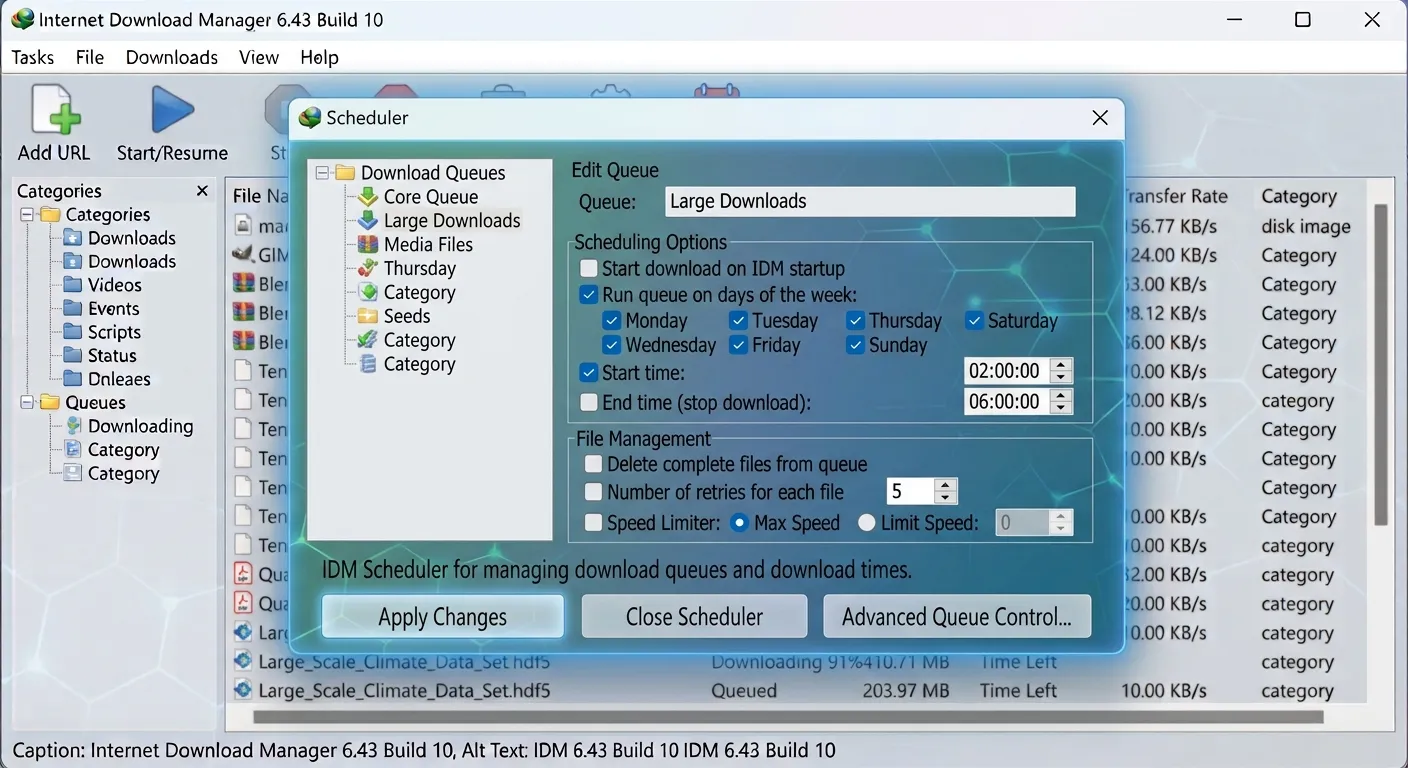Uncheck Run queue on days of week

click(589, 295)
